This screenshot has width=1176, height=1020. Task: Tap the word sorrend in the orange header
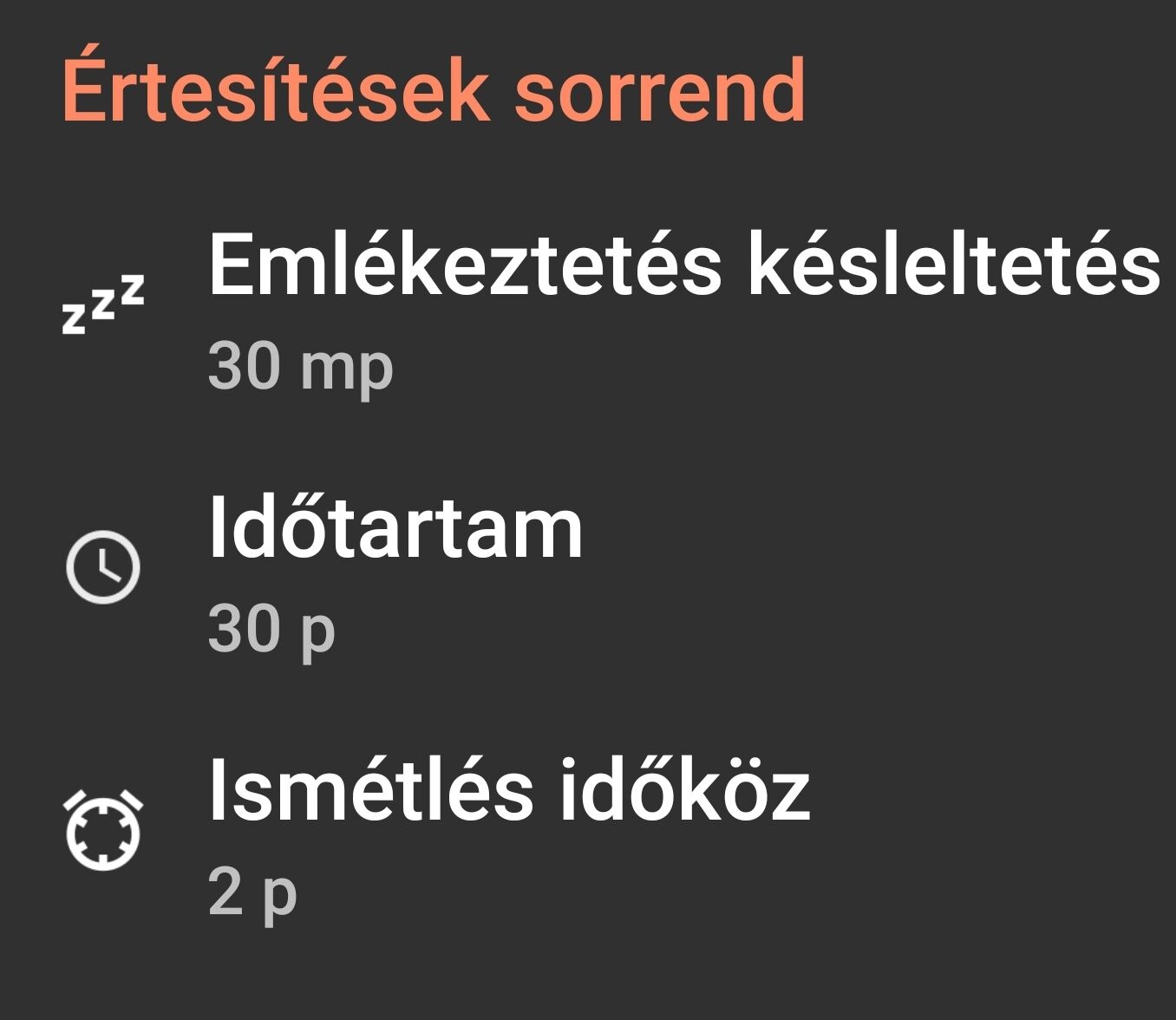point(660,90)
